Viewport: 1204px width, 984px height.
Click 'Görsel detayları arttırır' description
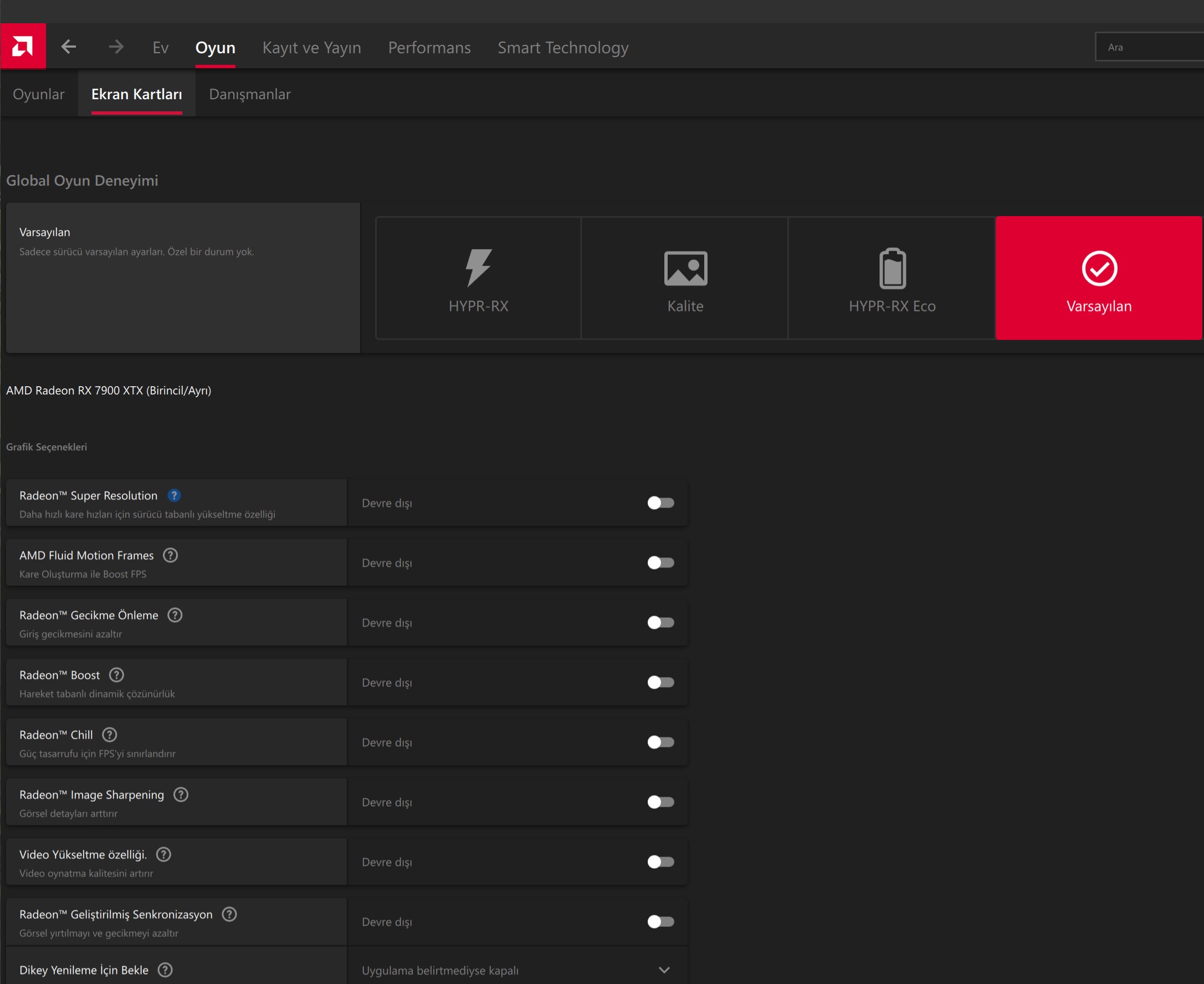point(69,813)
